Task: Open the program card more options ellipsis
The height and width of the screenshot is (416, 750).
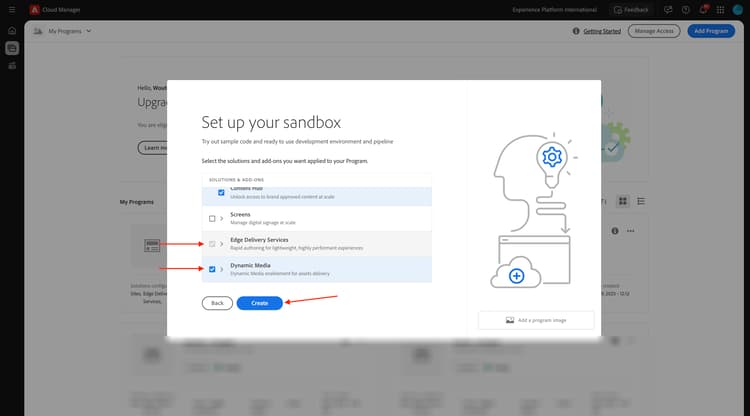Action: click(x=630, y=231)
